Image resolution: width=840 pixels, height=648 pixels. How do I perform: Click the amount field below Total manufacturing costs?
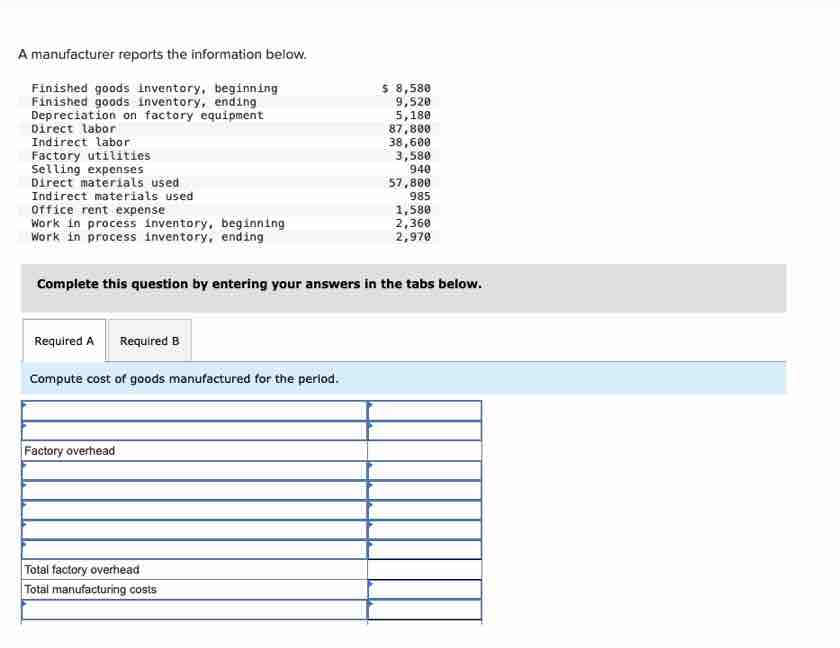coord(424,609)
